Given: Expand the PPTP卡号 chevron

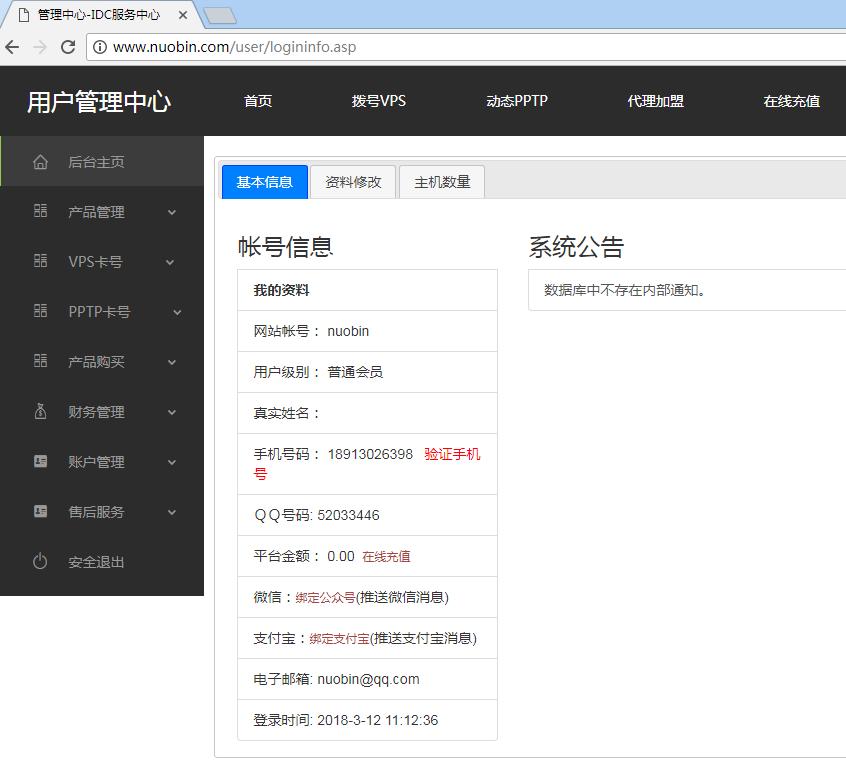Looking at the screenshot, I should pyautogui.click(x=177, y=312).
